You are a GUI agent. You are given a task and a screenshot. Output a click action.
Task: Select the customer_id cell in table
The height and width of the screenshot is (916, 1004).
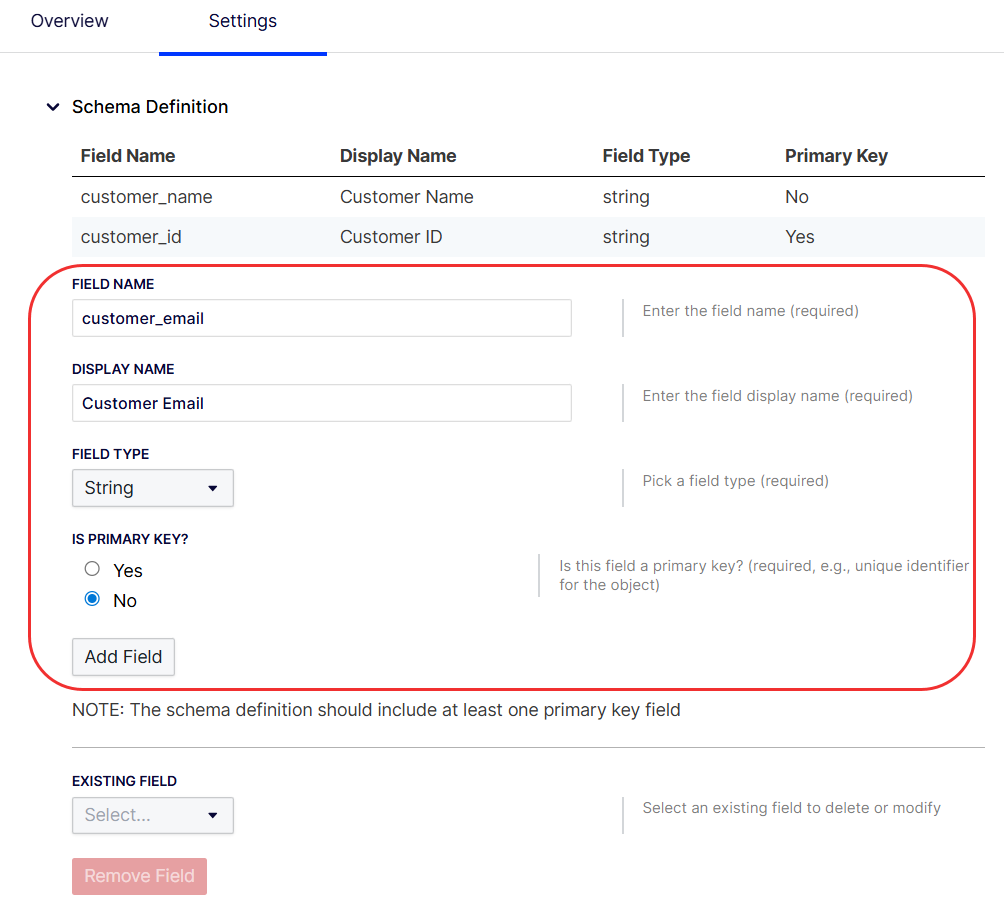[131, 237]
